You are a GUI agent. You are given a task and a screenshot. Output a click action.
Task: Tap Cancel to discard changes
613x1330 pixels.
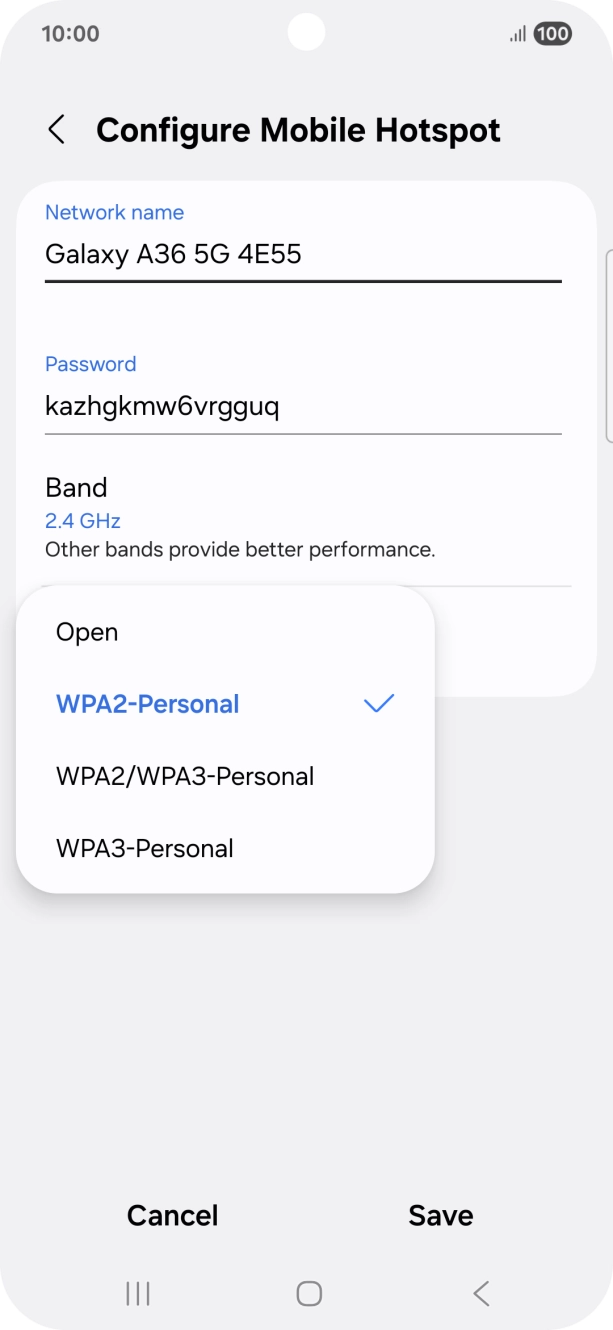(171, 1215)
